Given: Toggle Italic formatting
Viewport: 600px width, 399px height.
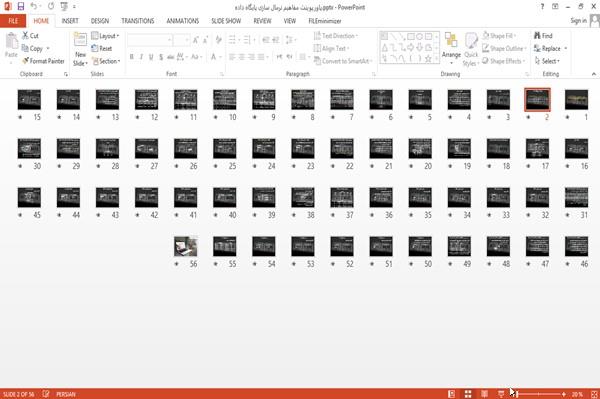Looking at the screenshot, I should [142, 57].
